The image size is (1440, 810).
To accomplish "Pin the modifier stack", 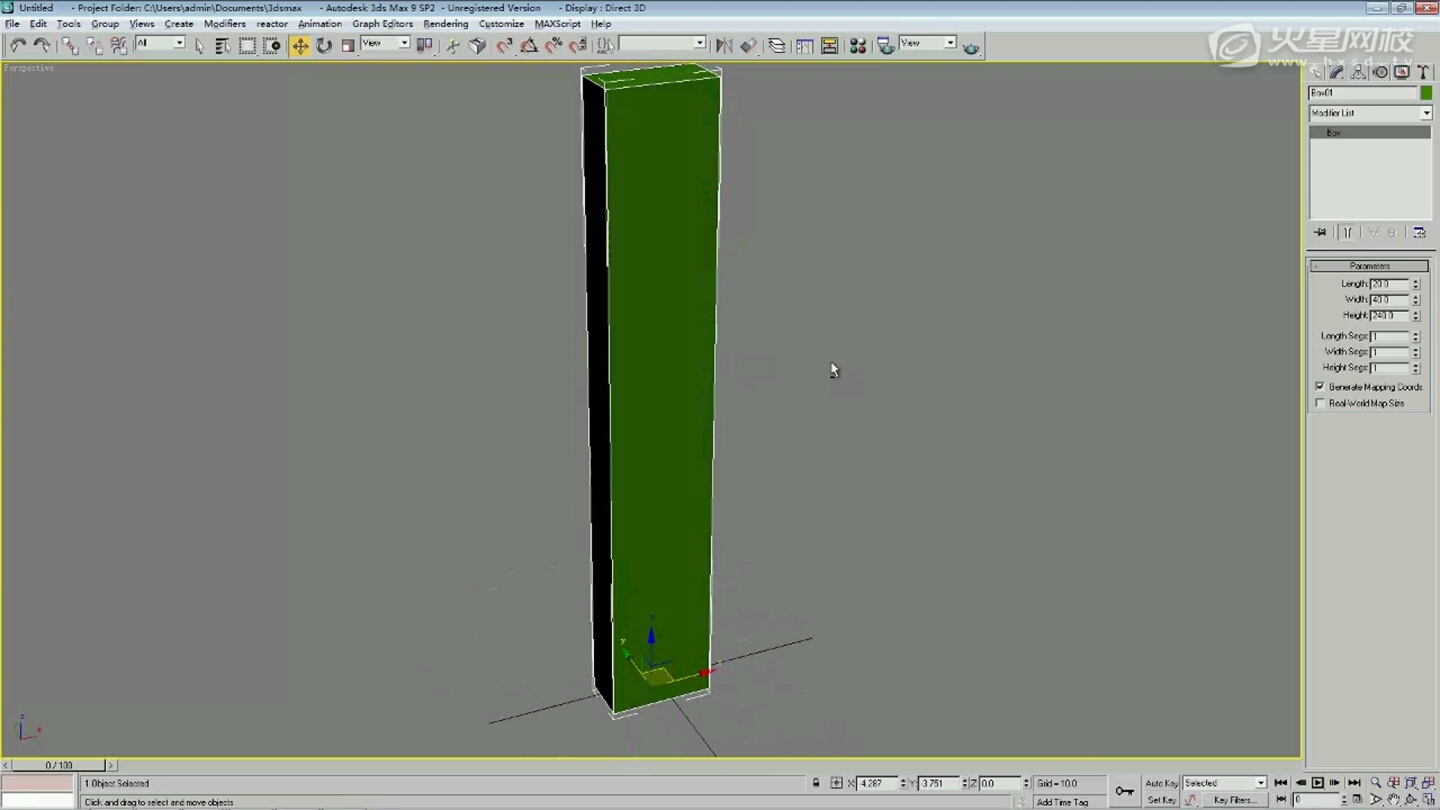I will tap(1320, 233).
